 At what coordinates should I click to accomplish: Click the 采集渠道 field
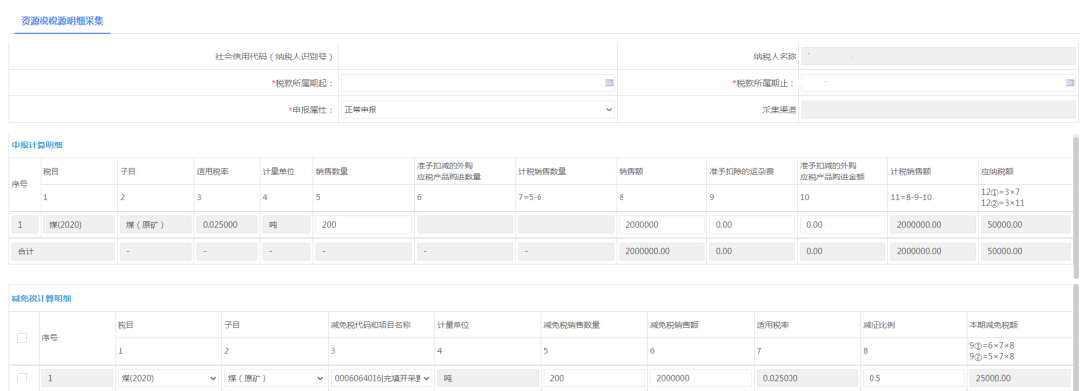pos(938,109)
